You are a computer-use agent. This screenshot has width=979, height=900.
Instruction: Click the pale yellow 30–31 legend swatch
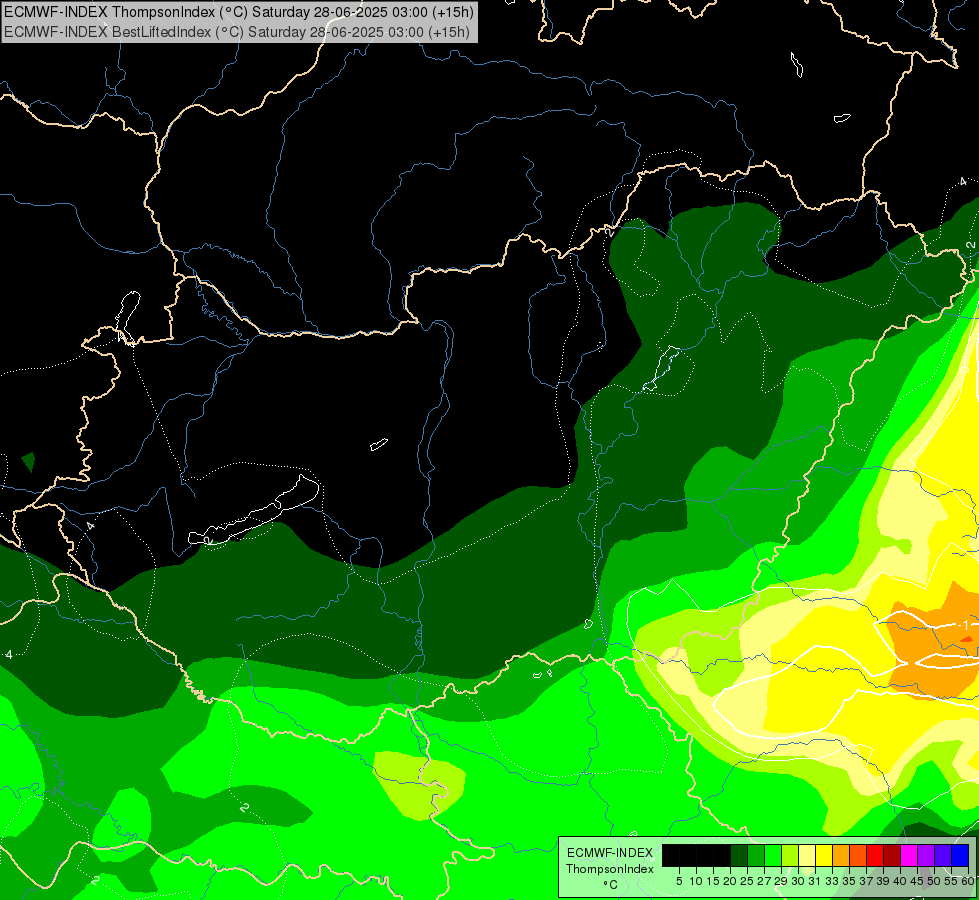tap(807, 855)
